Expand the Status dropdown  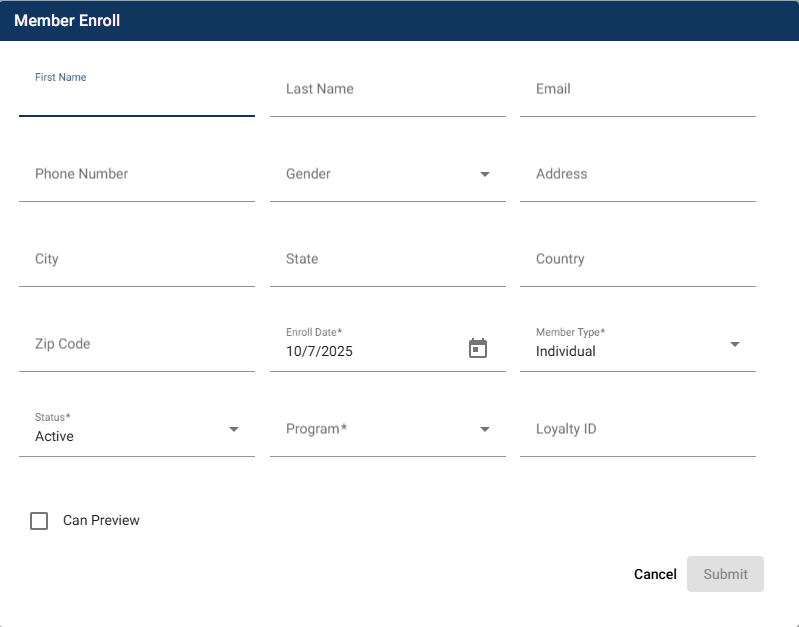tap(136, 430)
